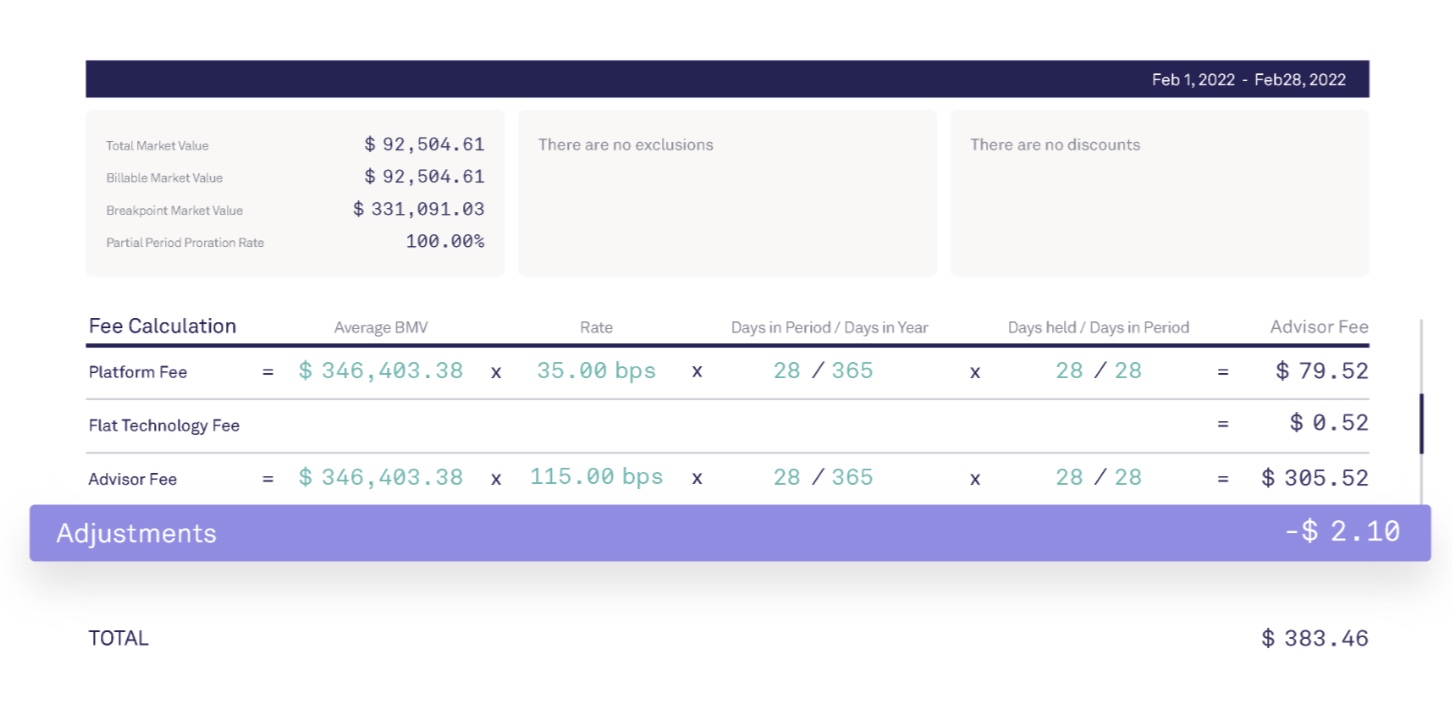Click the TOTAL amount $383.46

coord(1314,638)
